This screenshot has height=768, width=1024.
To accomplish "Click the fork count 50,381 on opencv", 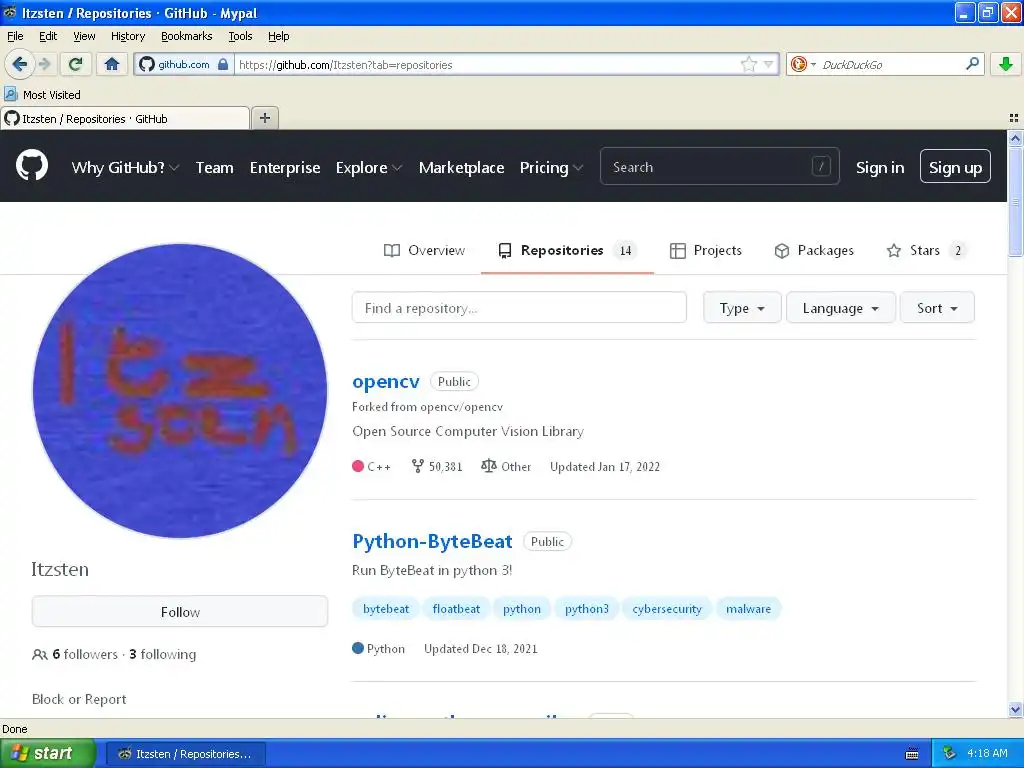I will click(437, 466).
